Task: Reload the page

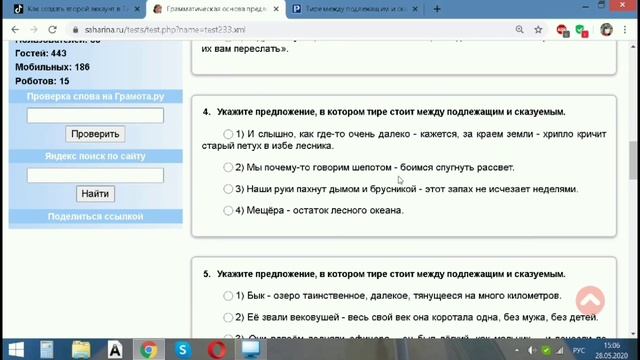Action: tap(53, 29)
